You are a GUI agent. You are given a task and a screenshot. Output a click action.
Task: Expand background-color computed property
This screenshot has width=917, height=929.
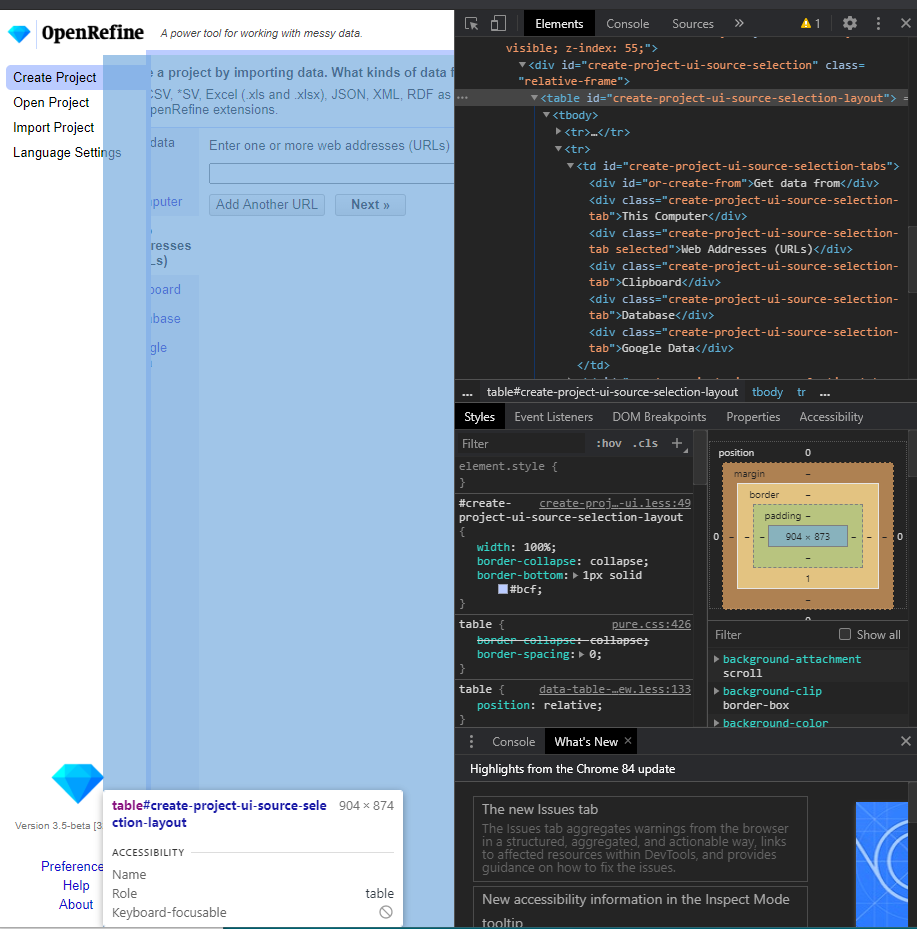[717, 723]
